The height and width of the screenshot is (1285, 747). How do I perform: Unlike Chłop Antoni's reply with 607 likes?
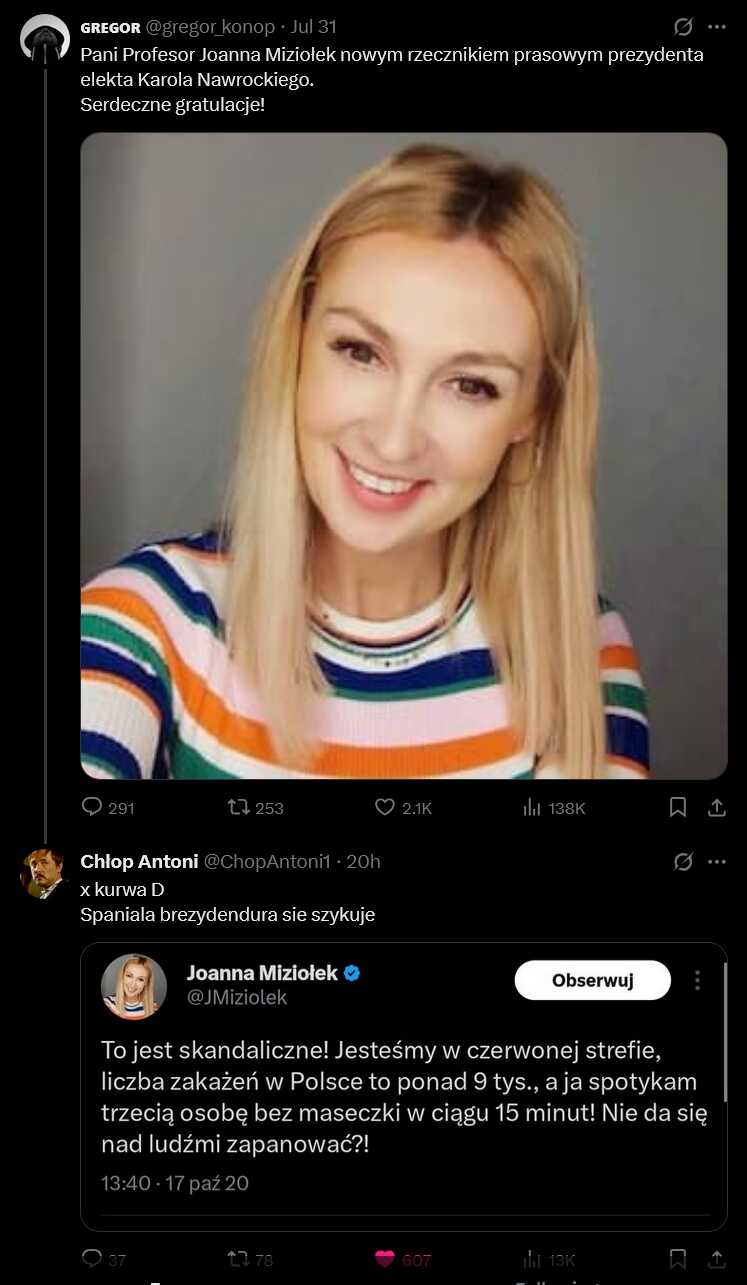(385, 1259)
